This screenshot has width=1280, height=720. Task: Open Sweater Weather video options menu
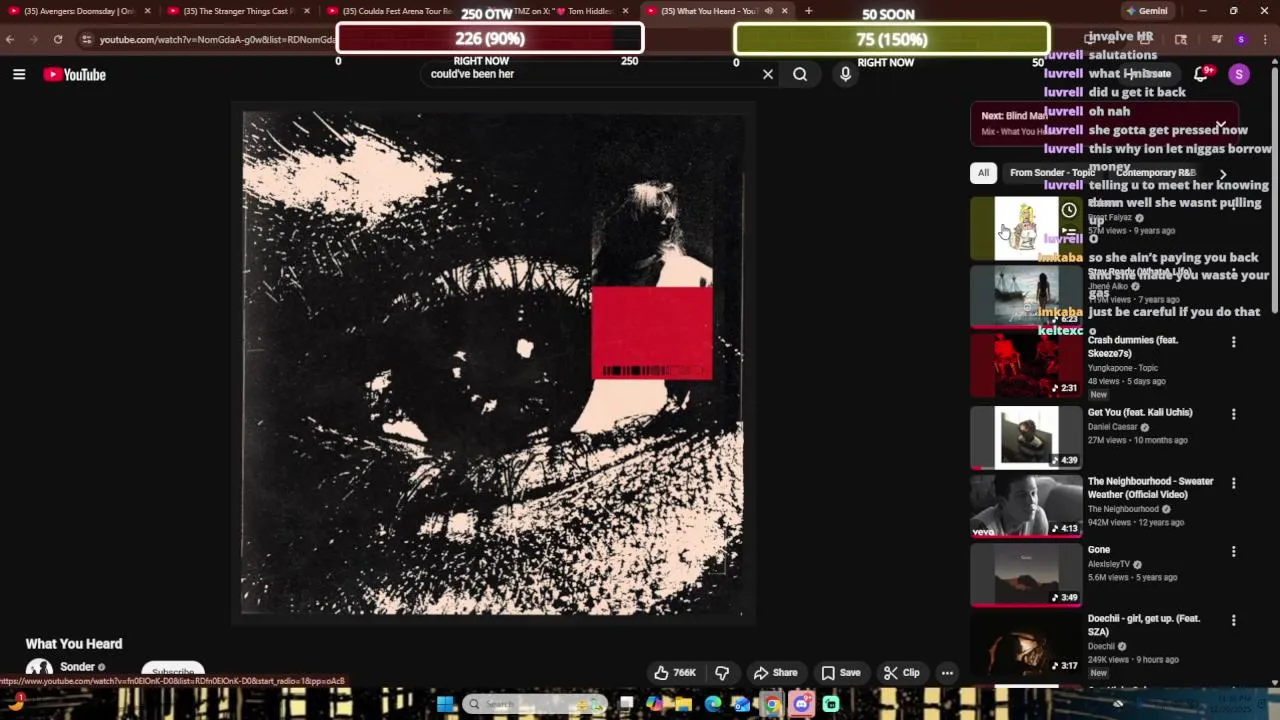pyautogui.click(x=1233, y=483)
